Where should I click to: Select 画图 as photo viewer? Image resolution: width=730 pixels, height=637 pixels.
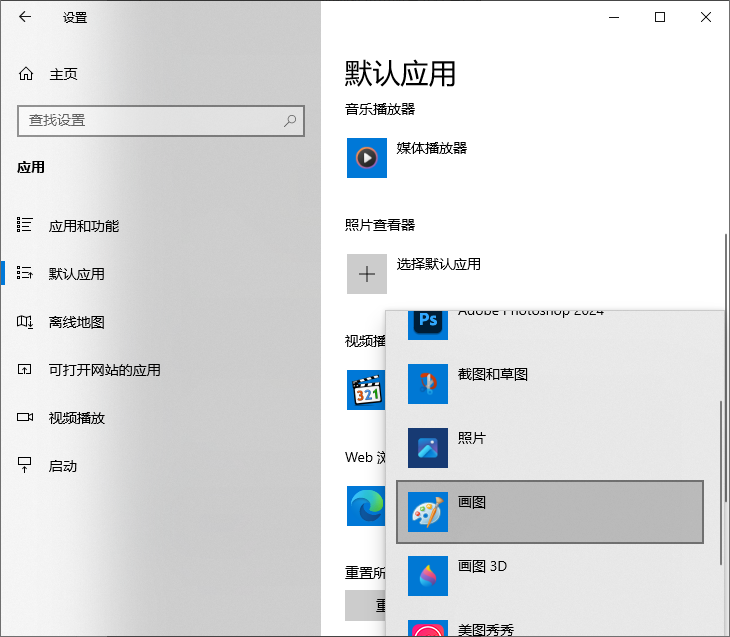click(549, 512)
